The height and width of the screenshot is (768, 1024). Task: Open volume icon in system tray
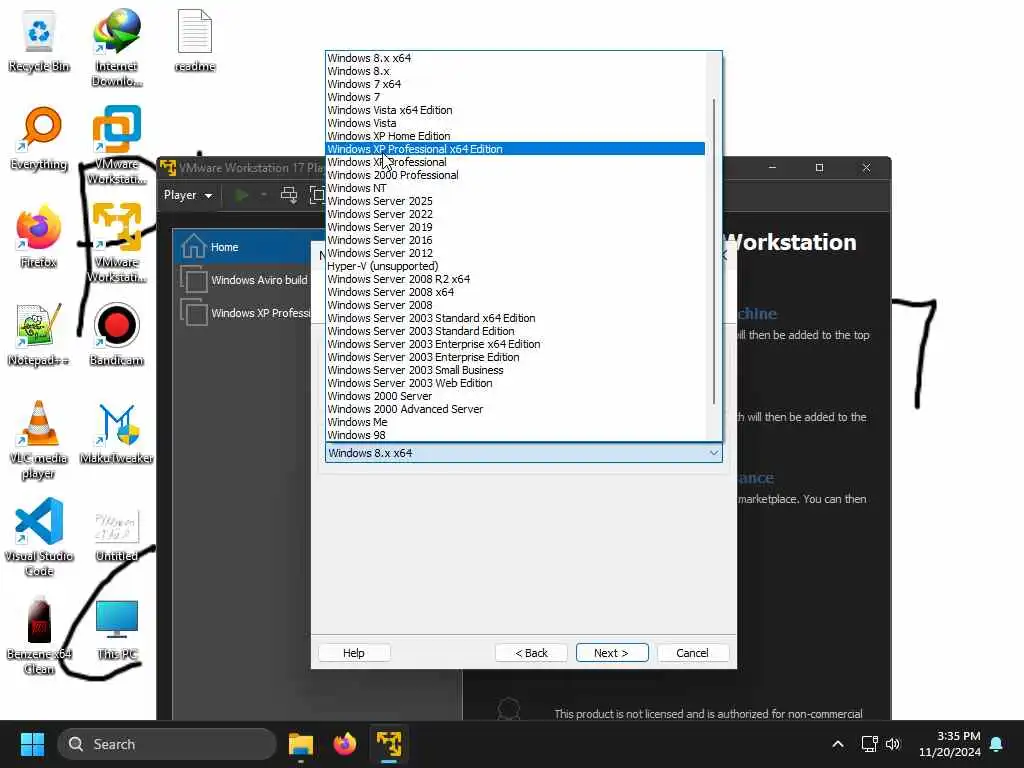893,744
